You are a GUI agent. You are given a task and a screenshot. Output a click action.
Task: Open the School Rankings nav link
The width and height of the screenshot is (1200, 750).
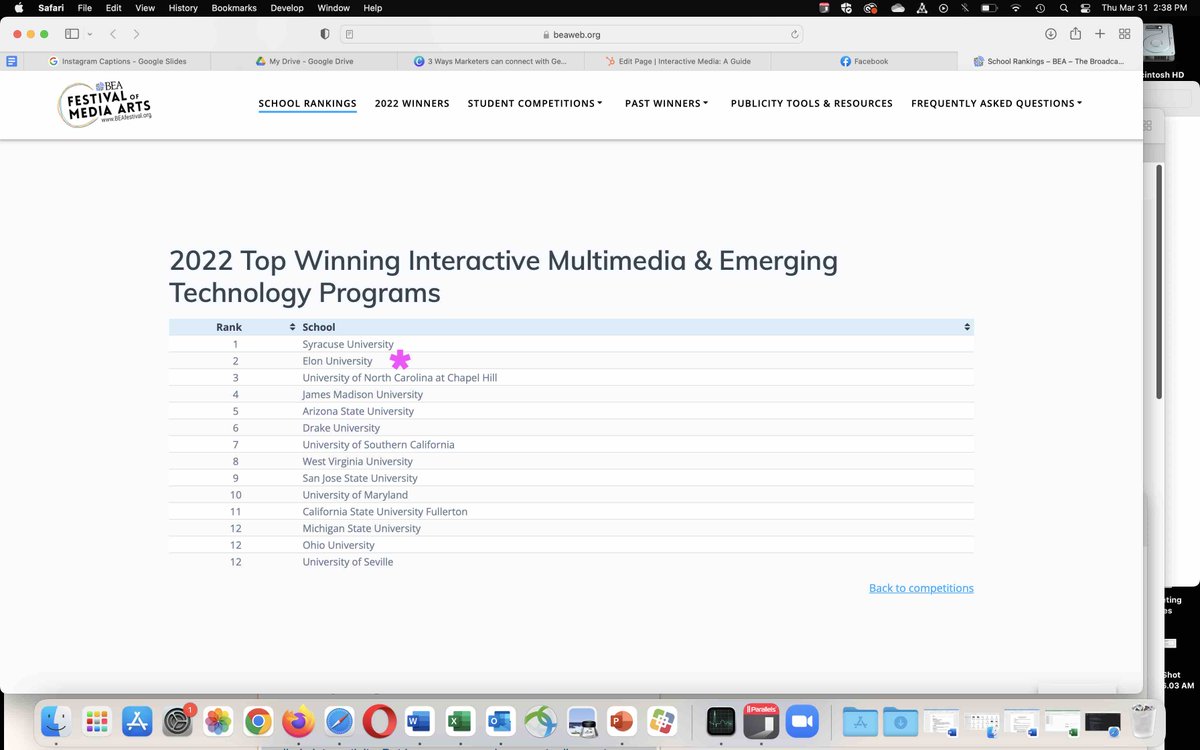(x=307, y=103)
